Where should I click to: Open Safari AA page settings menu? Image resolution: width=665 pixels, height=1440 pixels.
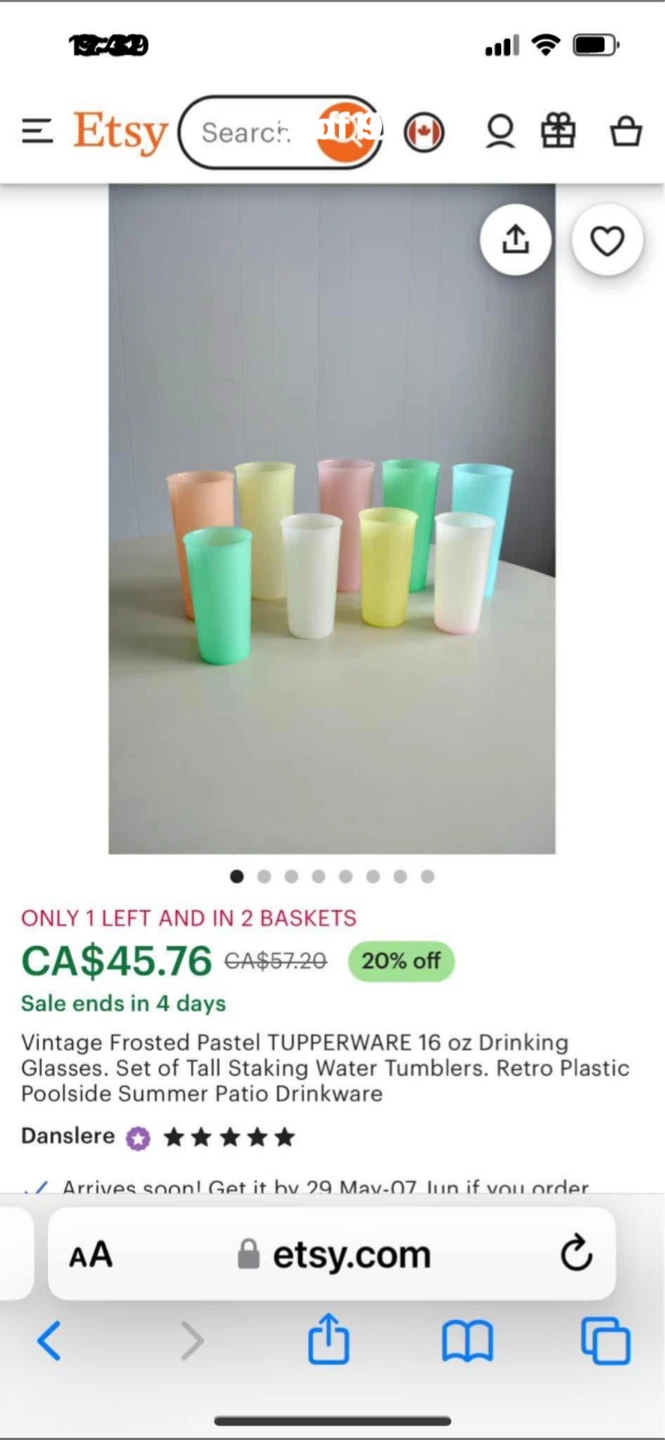pyautogui.click(x=91, y=1255)
